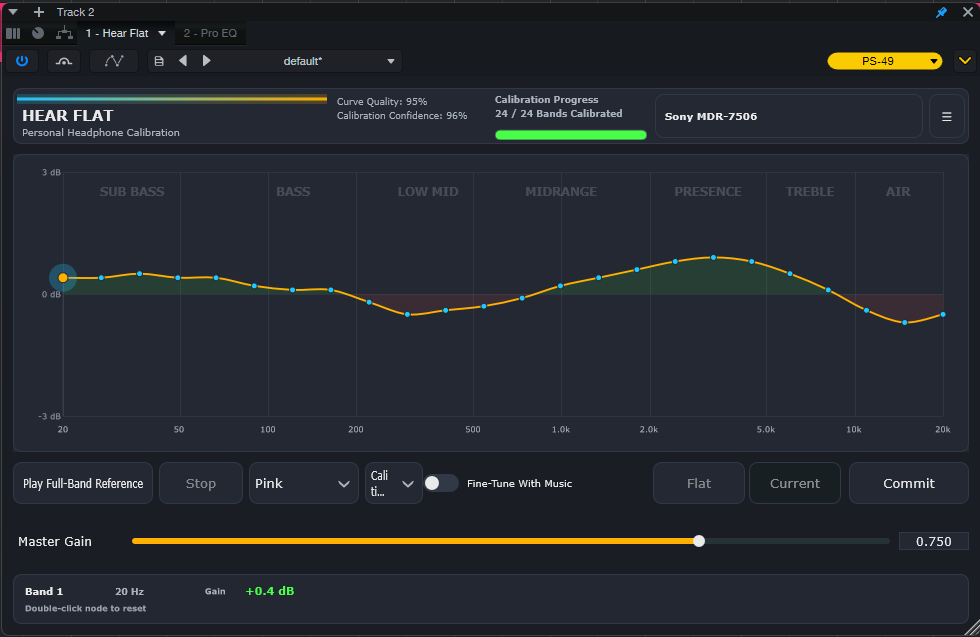
Task: Click the plus icon beside Track 2
Action: [39, 12]
